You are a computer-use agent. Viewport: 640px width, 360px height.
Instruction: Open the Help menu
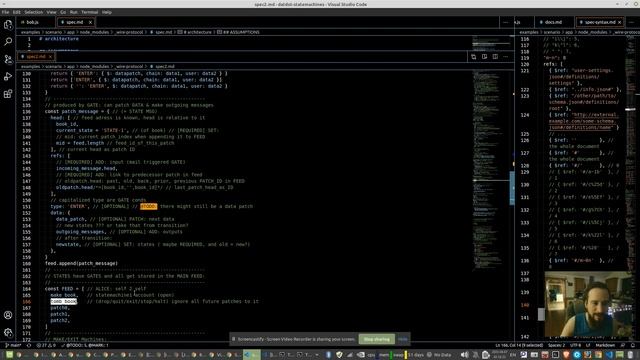point(107,12)
